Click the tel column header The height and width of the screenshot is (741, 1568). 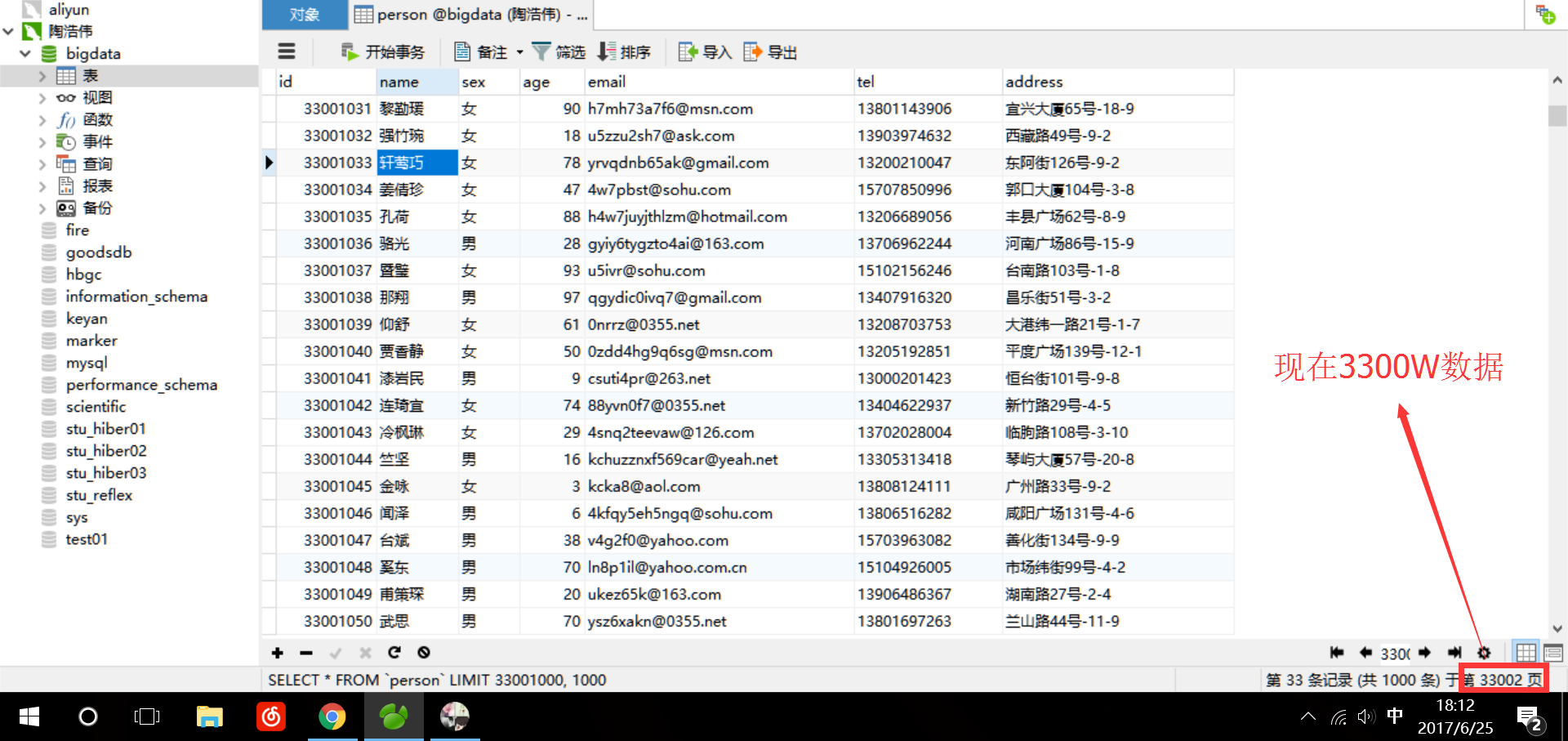pos(928,82)
